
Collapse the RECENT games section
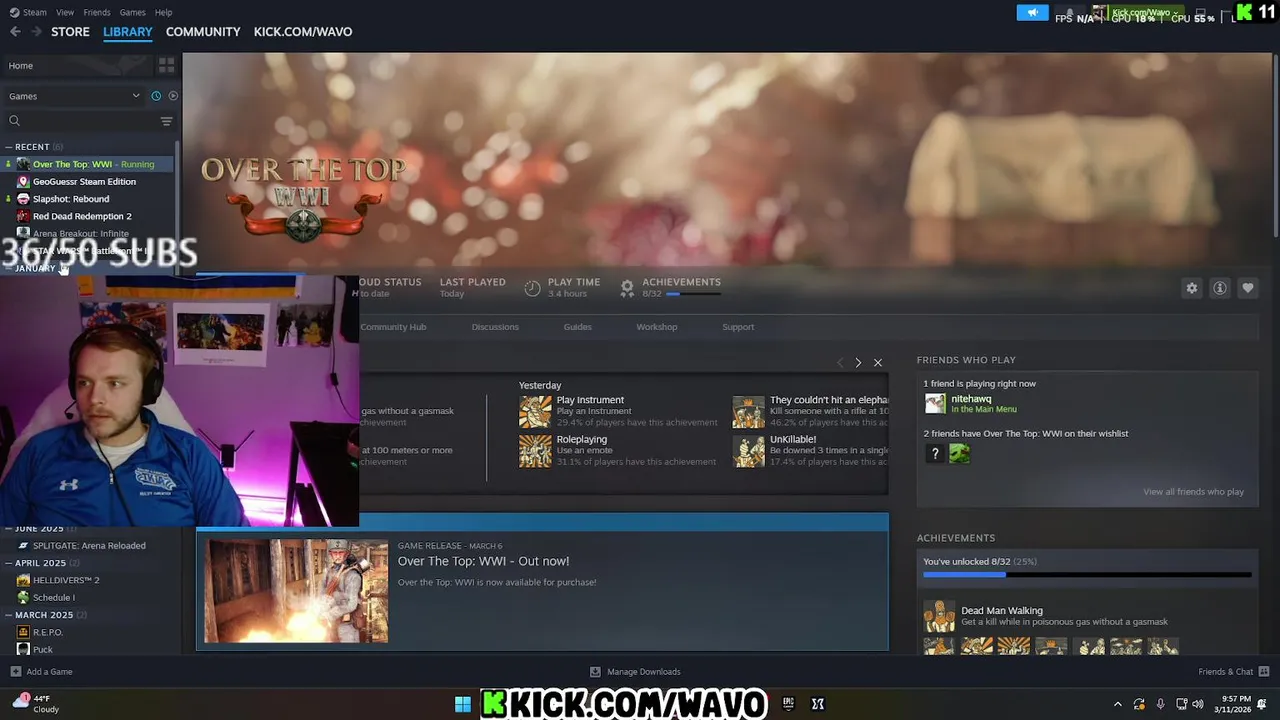point(8,147)
